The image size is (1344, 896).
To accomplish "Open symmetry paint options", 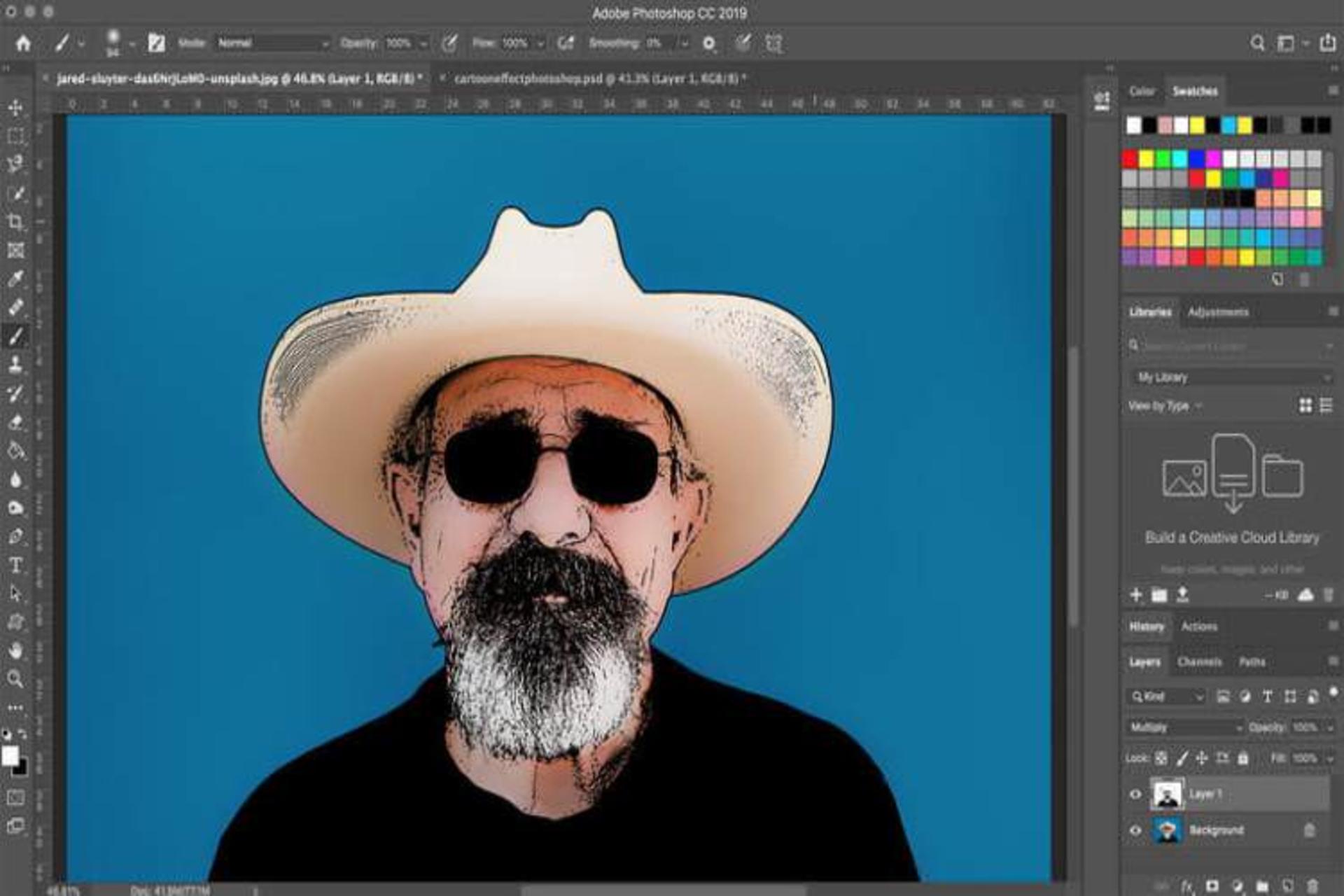I will click(x=773, y=43).
